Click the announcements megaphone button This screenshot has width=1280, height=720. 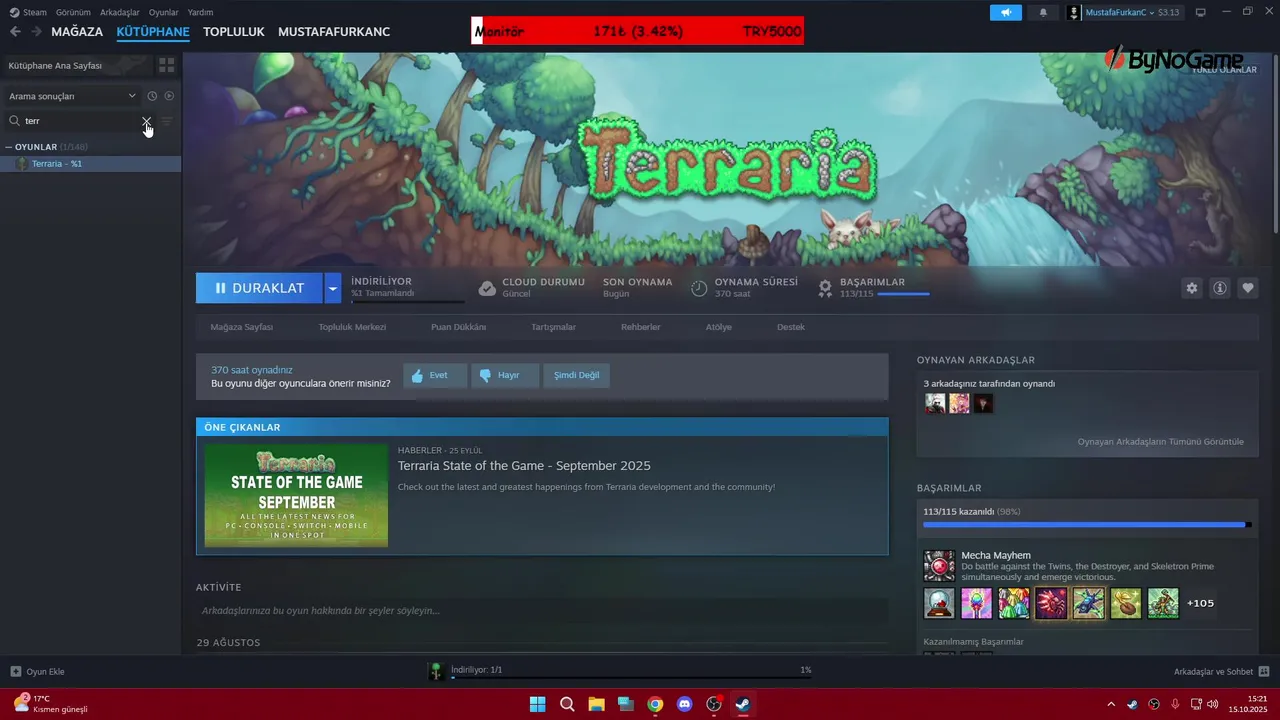(x=1006, y=12)
